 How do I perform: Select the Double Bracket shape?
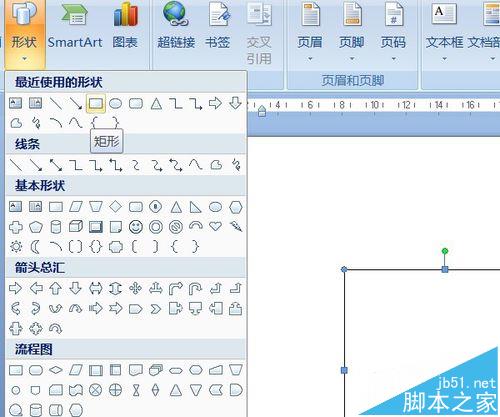click(x=76, y=247)
